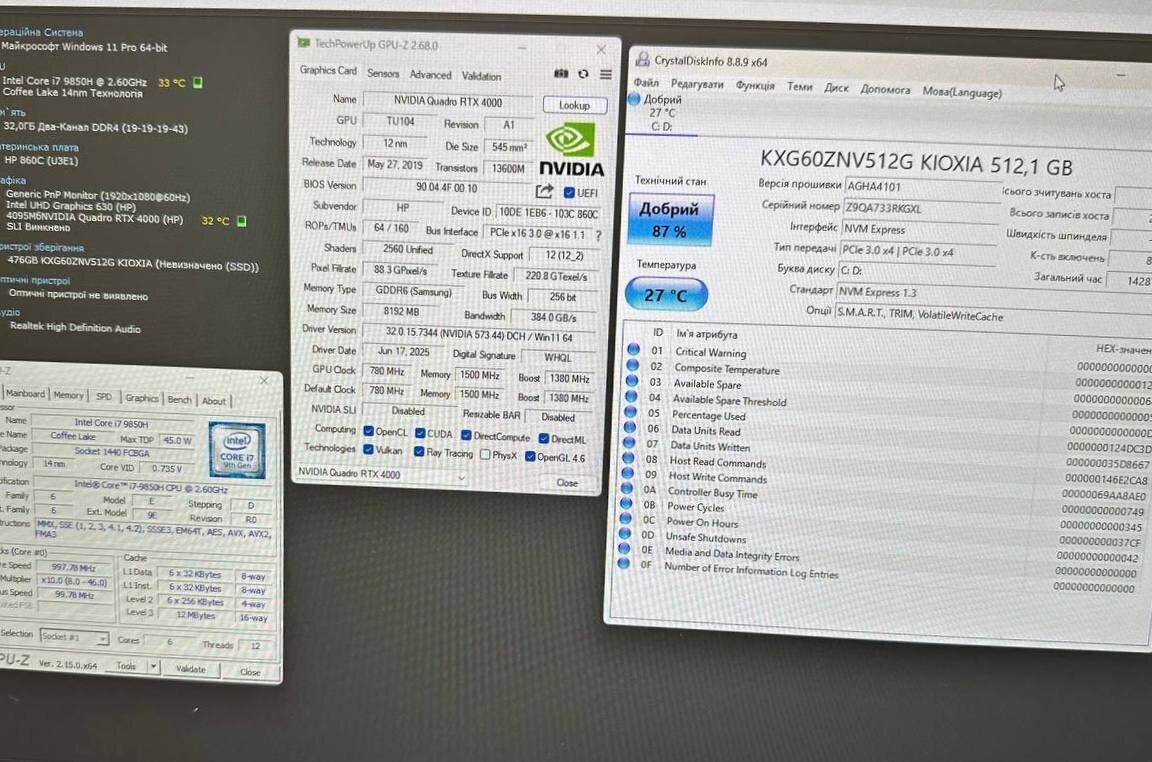The image size is (1152, 762).
Task: Open the GPU-Z hamburger menu
Action: click(x=606, y=74)
